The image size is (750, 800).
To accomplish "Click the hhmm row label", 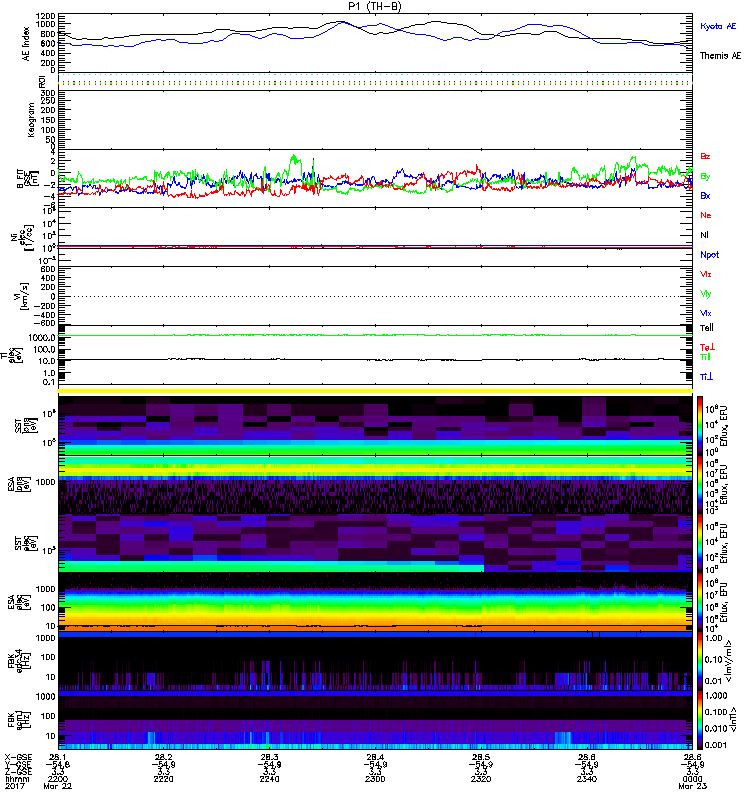I will (17, 779).
